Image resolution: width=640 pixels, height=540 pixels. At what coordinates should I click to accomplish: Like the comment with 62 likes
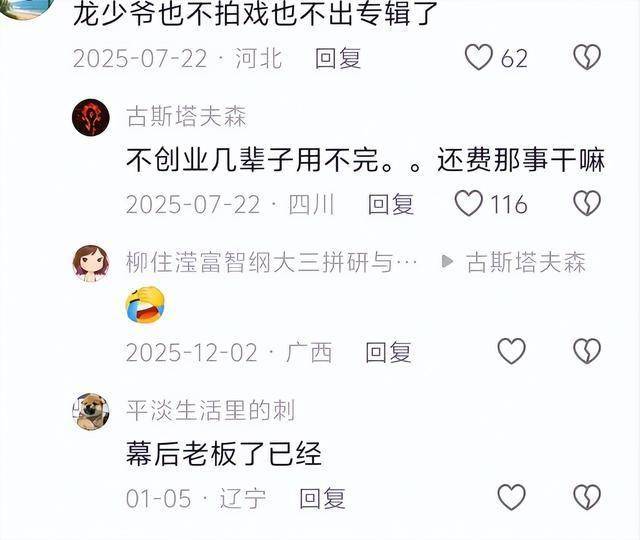point(479,57)
